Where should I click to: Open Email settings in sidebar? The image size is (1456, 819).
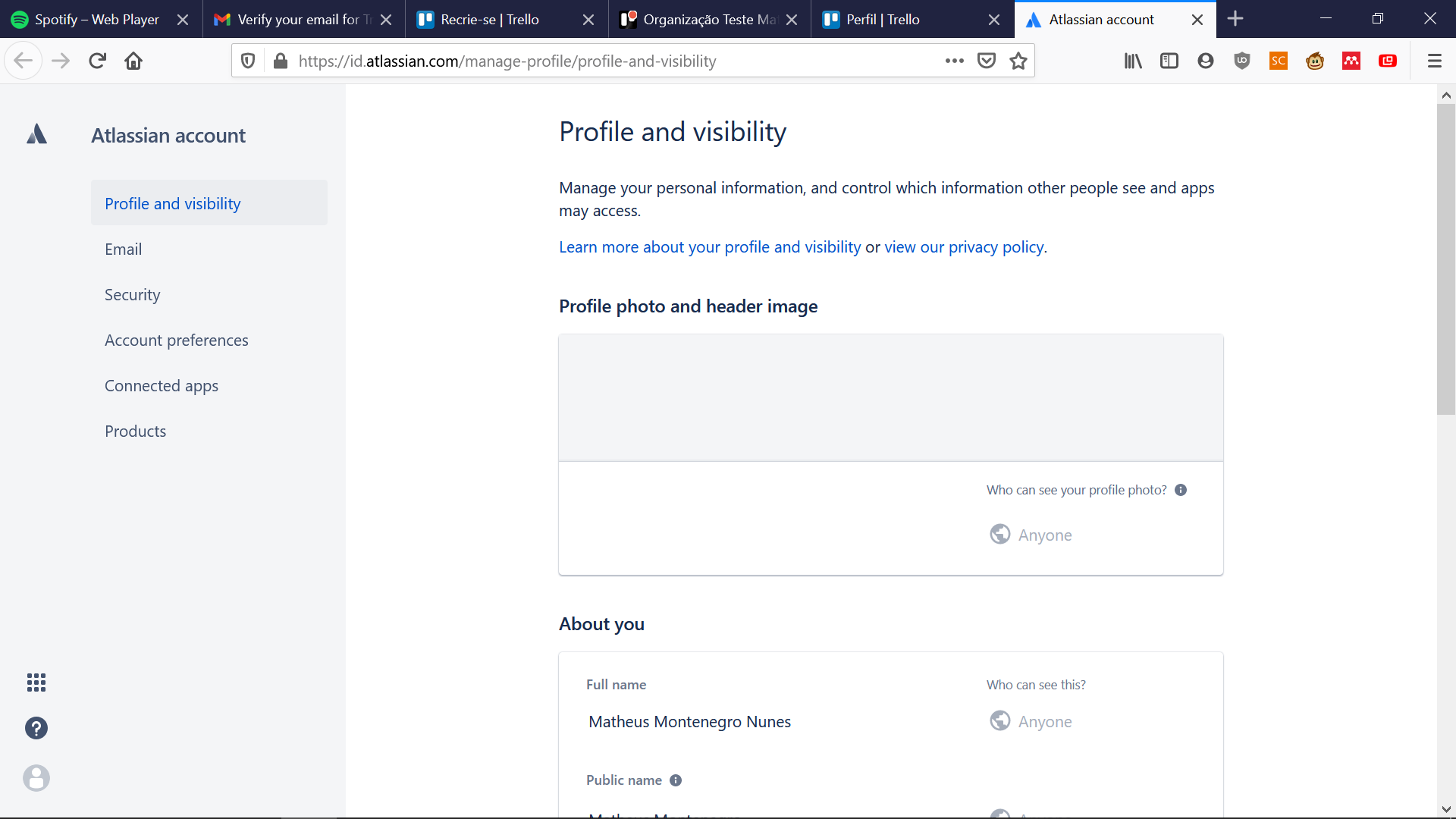pyautogui.click(x=209, y=249)
